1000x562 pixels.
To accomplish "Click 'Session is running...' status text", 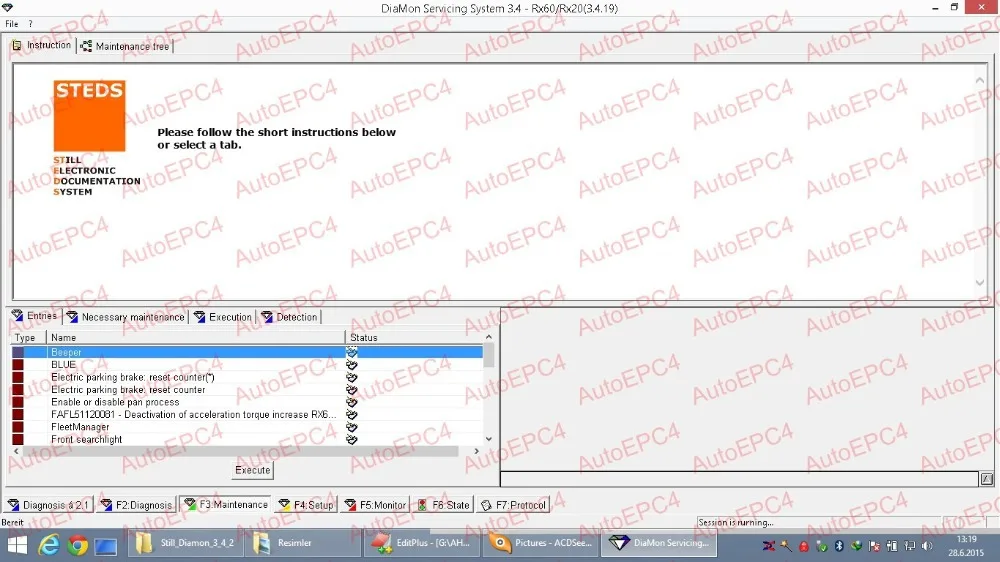I will [735, 522].
